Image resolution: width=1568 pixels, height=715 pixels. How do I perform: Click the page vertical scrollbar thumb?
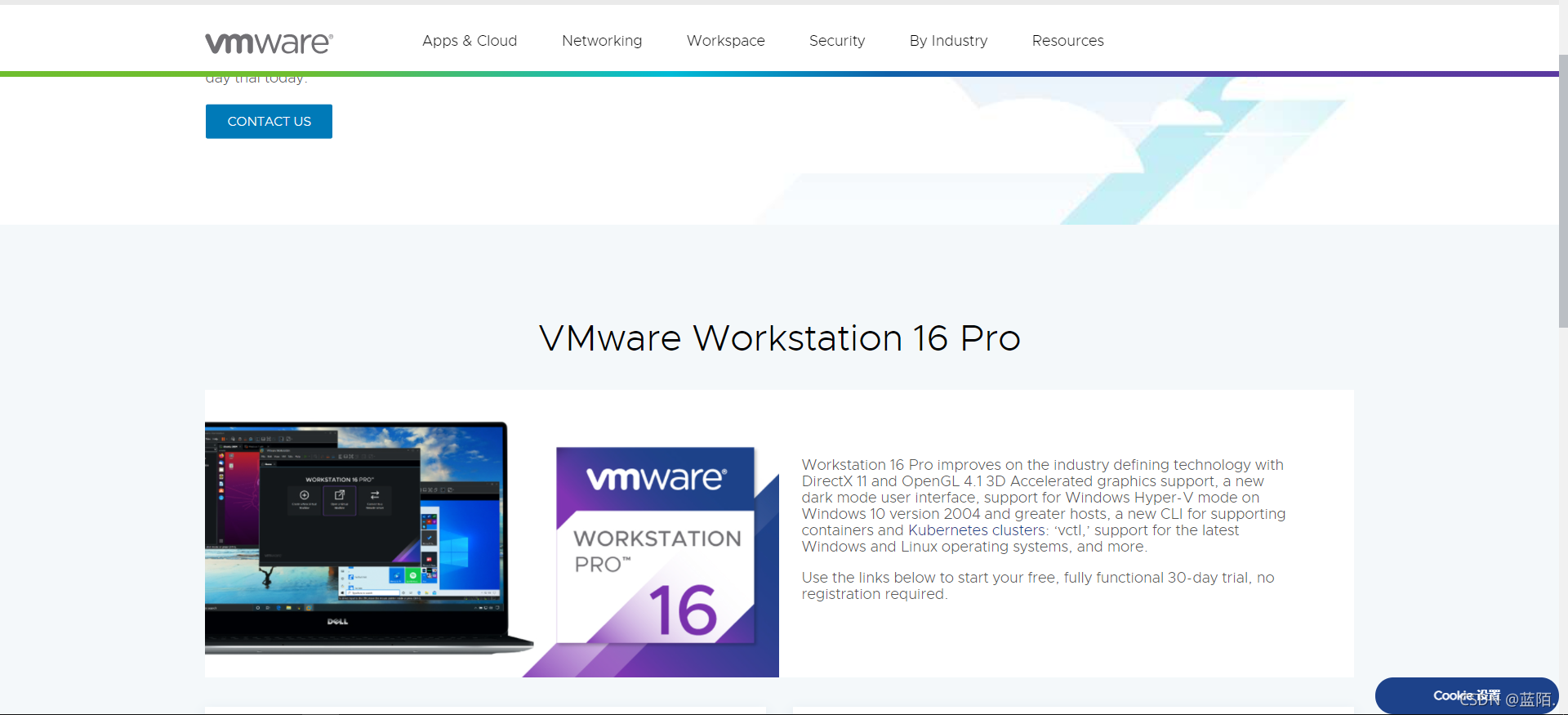click(x=1563, y=192)
